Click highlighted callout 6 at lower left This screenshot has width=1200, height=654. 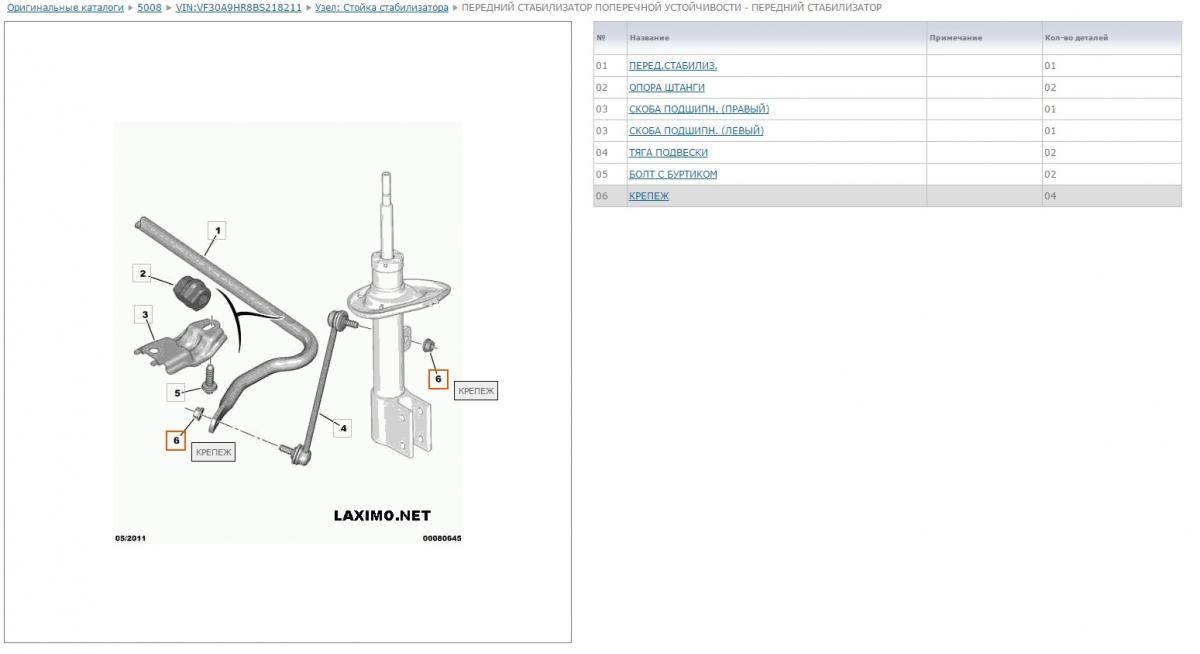(x=176, y=440)
